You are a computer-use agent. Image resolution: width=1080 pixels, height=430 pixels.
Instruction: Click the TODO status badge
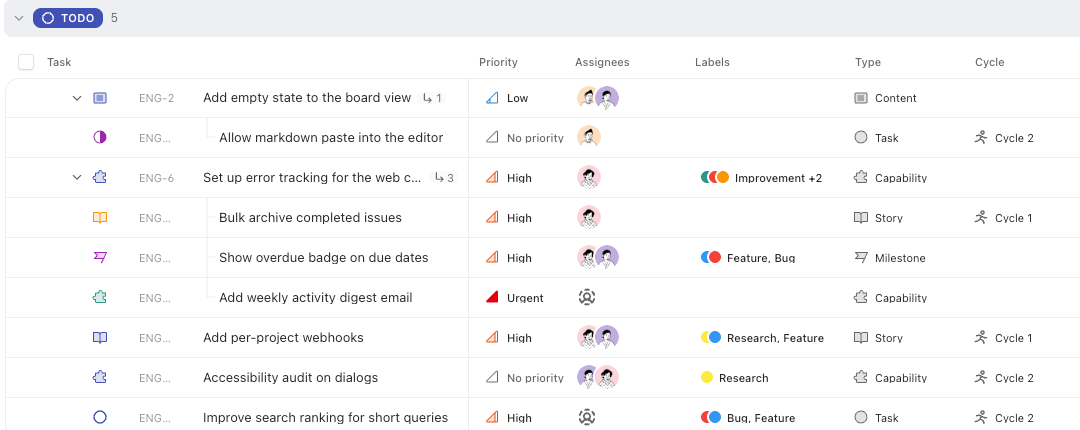point(68,18)
